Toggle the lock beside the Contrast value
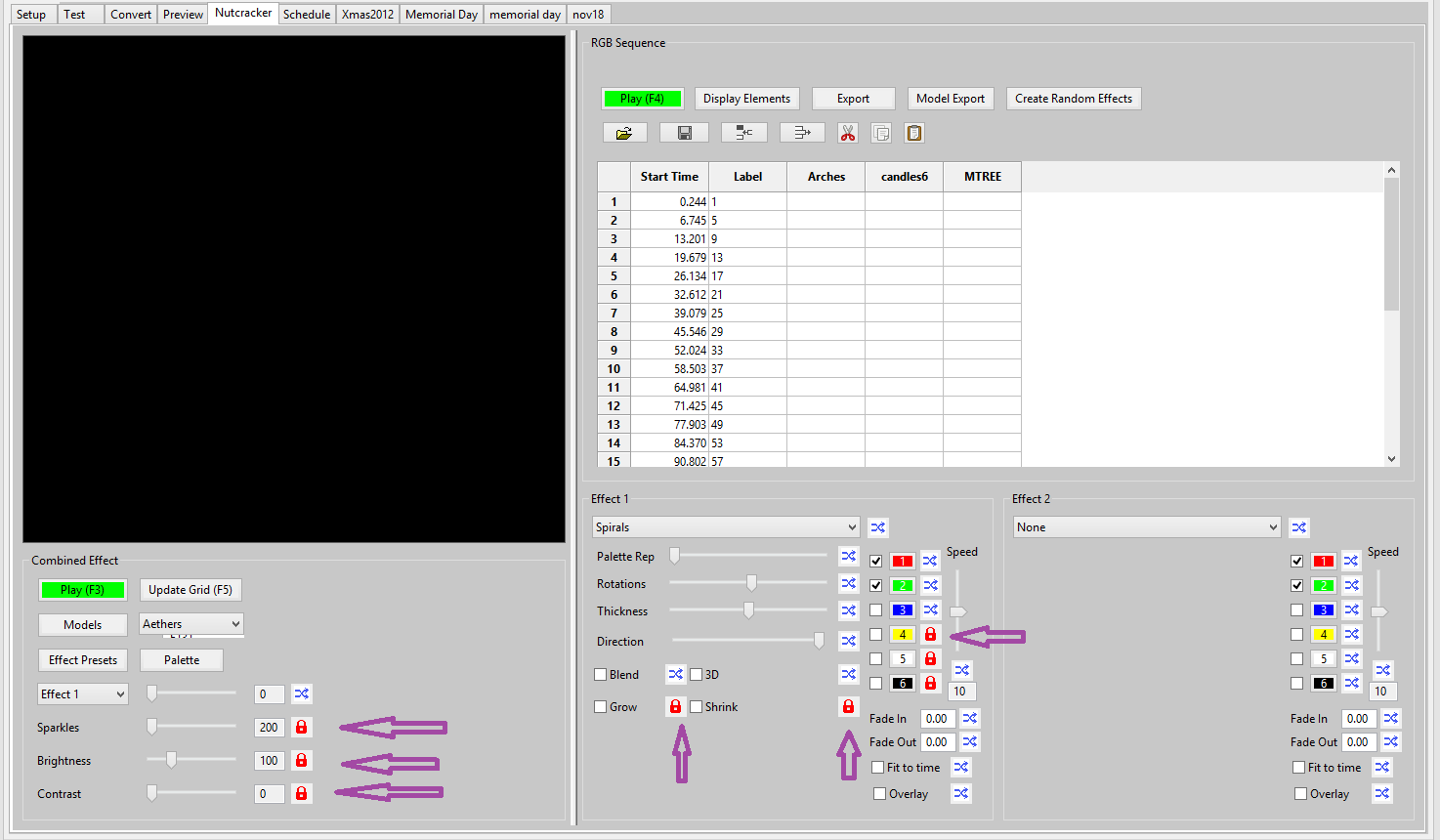 tap(302, 793)
